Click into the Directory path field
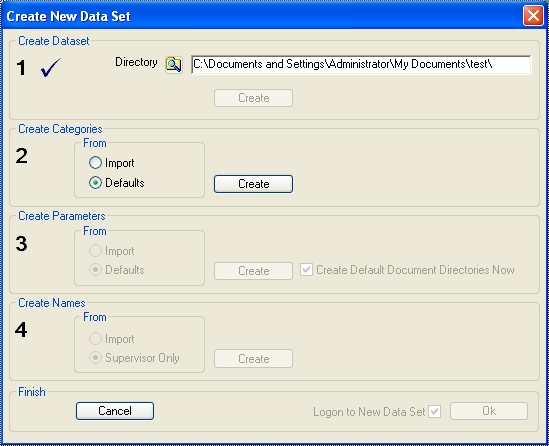The width and height of the screenshot is (549, 446). tap(361, 64)
